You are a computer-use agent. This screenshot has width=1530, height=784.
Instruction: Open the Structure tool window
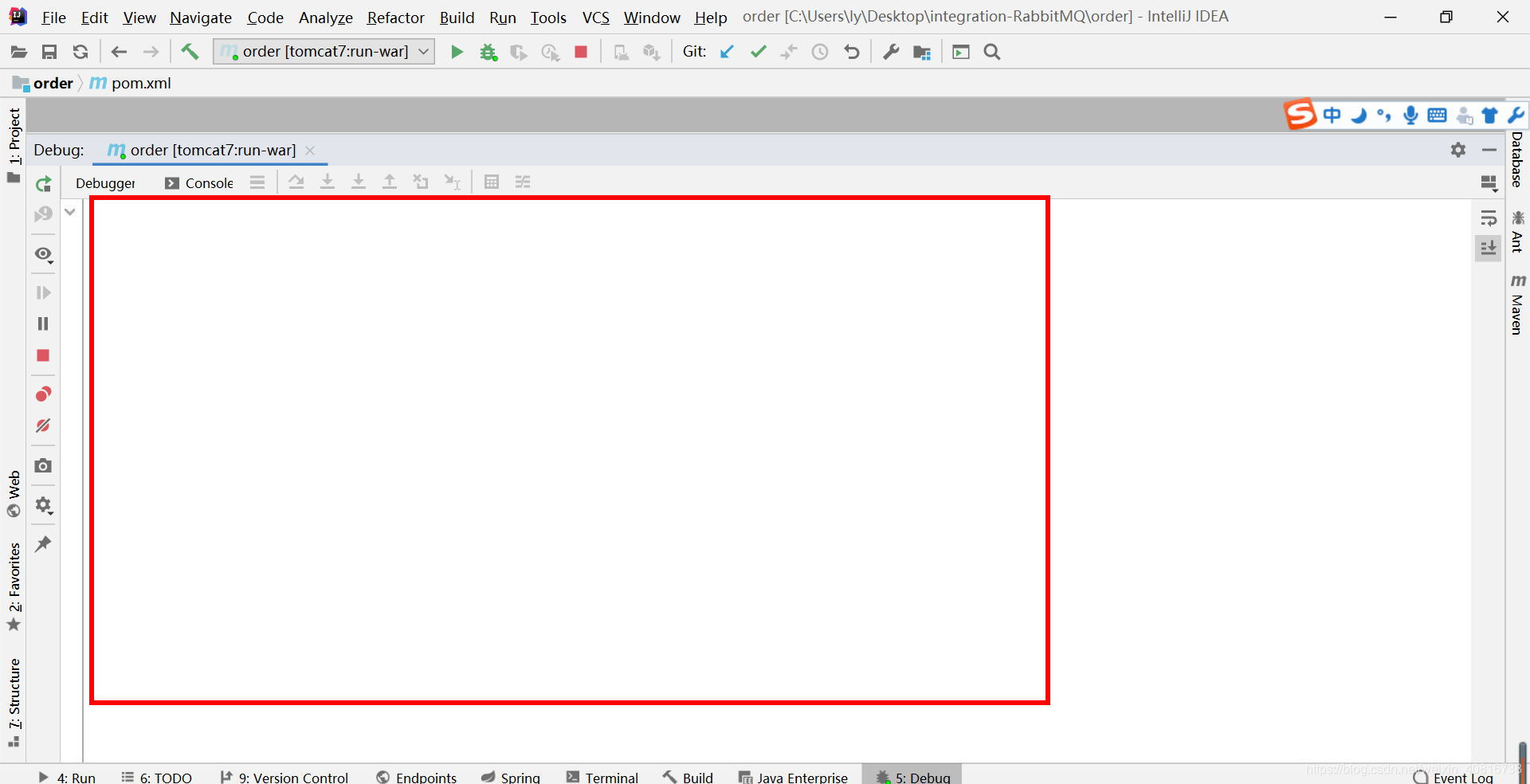click(14, 702)
